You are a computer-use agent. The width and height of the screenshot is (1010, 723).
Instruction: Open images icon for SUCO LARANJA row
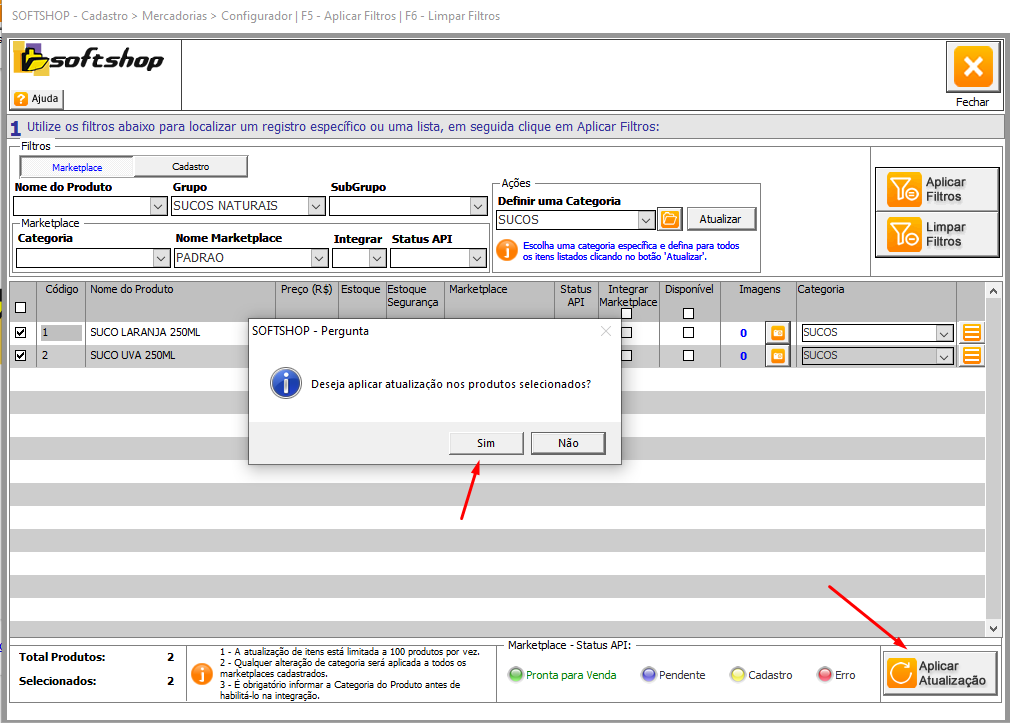777,332
